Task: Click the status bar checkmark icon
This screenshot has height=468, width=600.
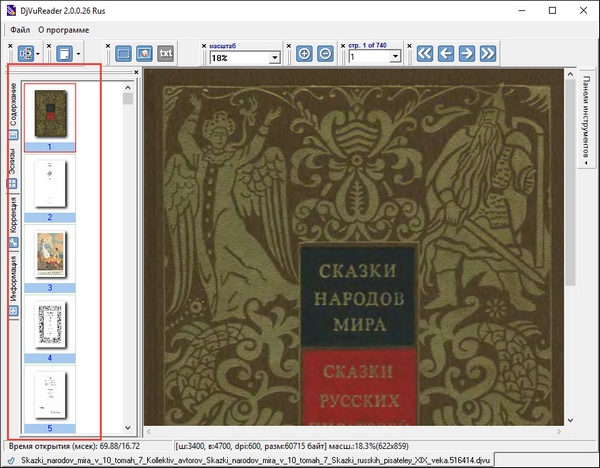Action: (x=11, y=460)
